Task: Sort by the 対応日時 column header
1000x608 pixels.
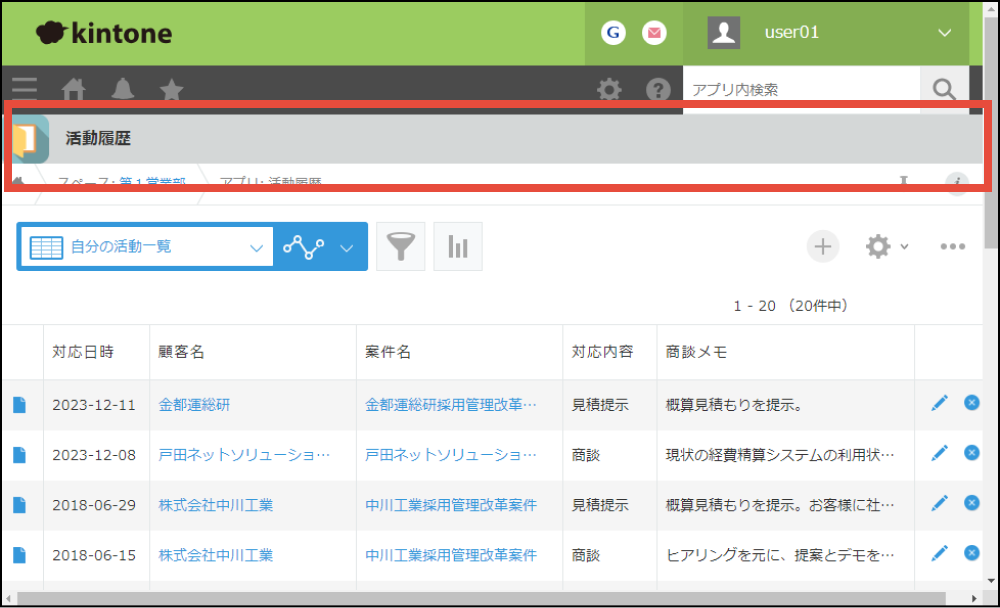Action: 83,352
